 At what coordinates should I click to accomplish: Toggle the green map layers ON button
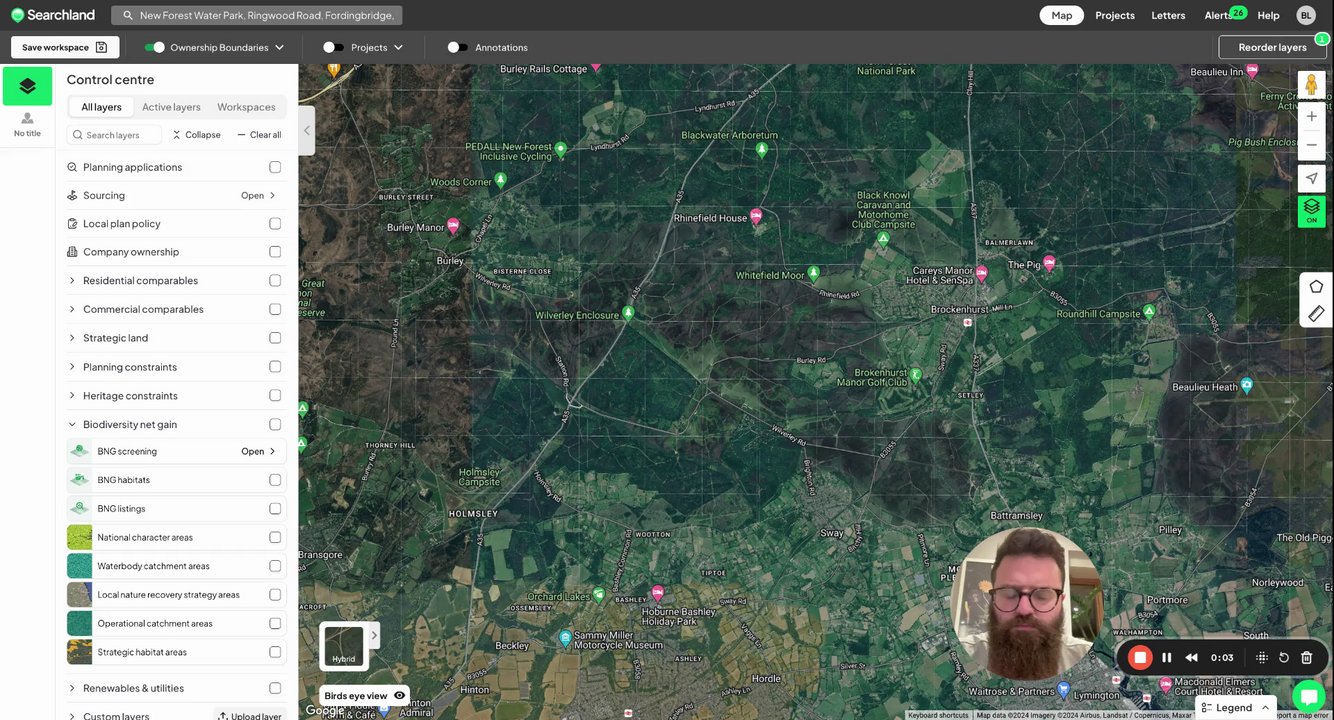tap(1311, 211)
